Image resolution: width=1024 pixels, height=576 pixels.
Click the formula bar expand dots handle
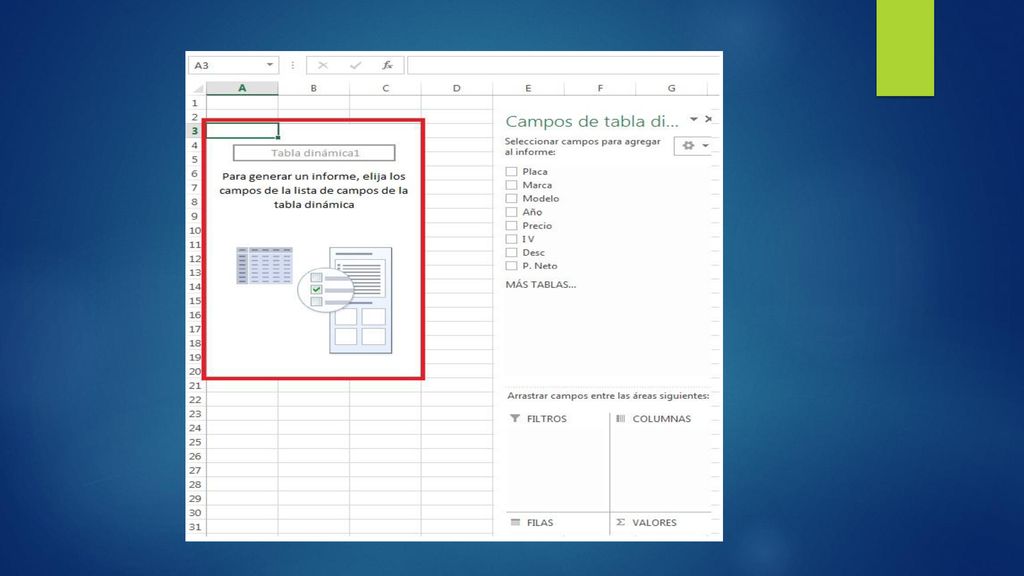pos(293,65)
